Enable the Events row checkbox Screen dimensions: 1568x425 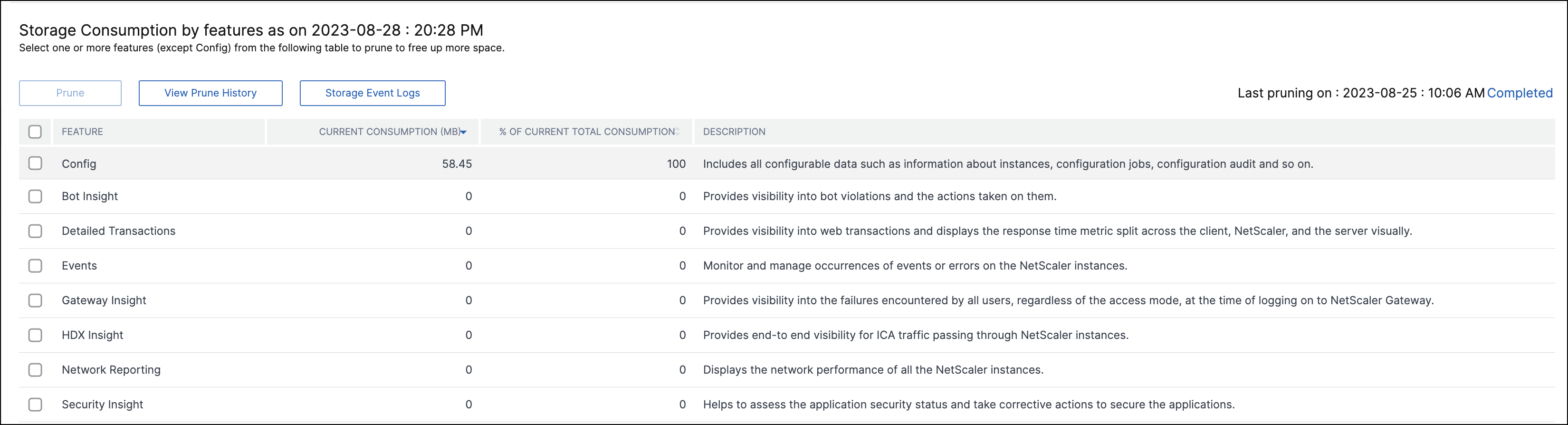[35, 265]
